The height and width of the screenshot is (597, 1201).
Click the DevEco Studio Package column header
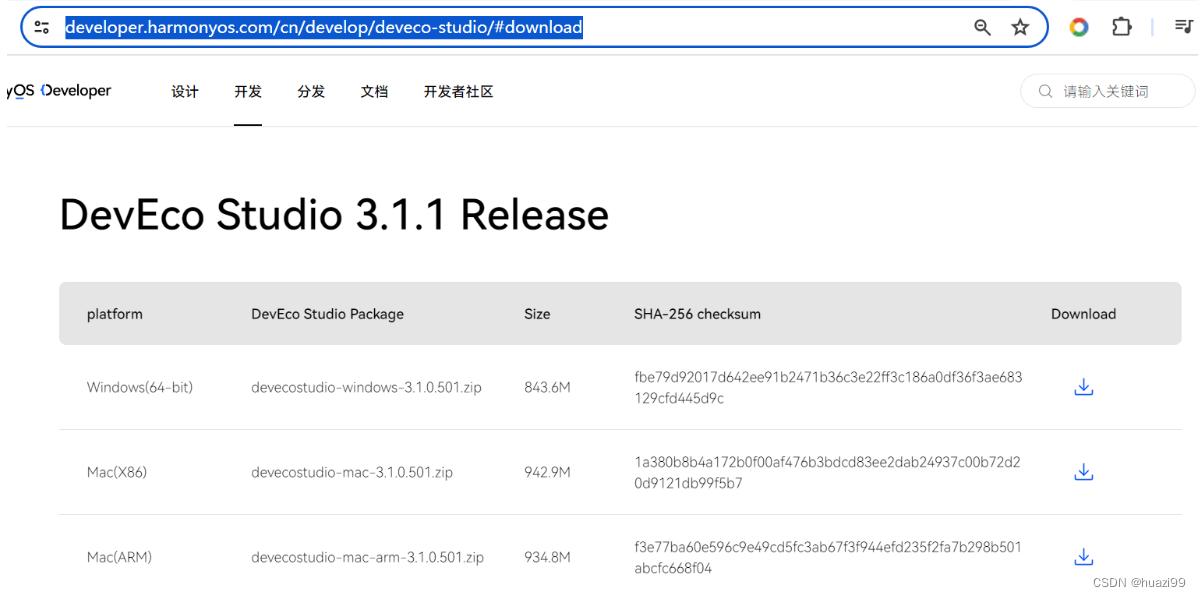point(327,314)
